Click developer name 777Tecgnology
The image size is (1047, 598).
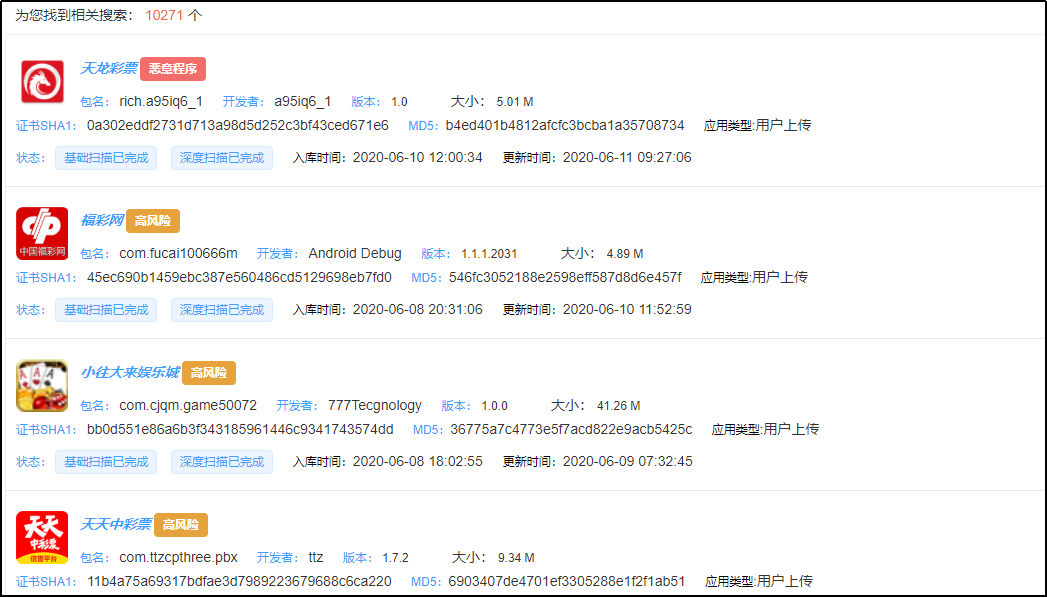(x=375, y=405)
